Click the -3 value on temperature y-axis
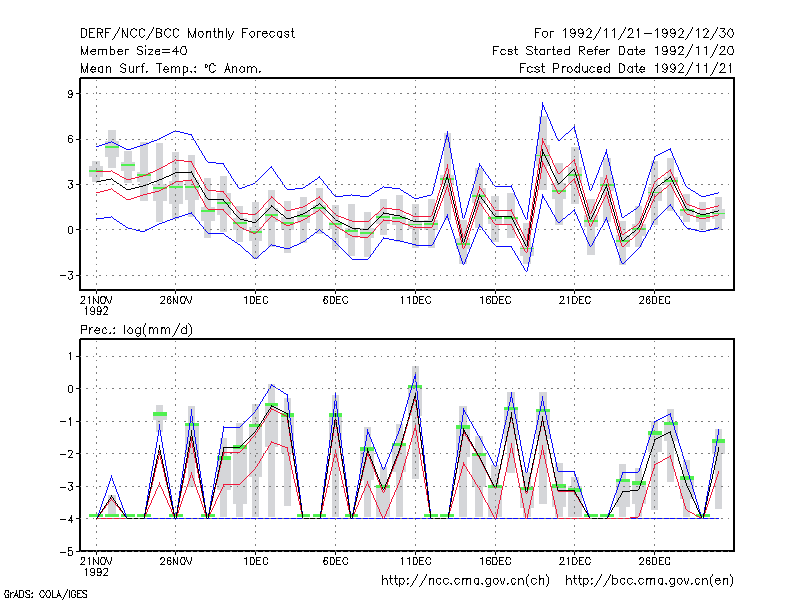Image resolution: width=800 pixels, height=600 pixels. (66, 276)
